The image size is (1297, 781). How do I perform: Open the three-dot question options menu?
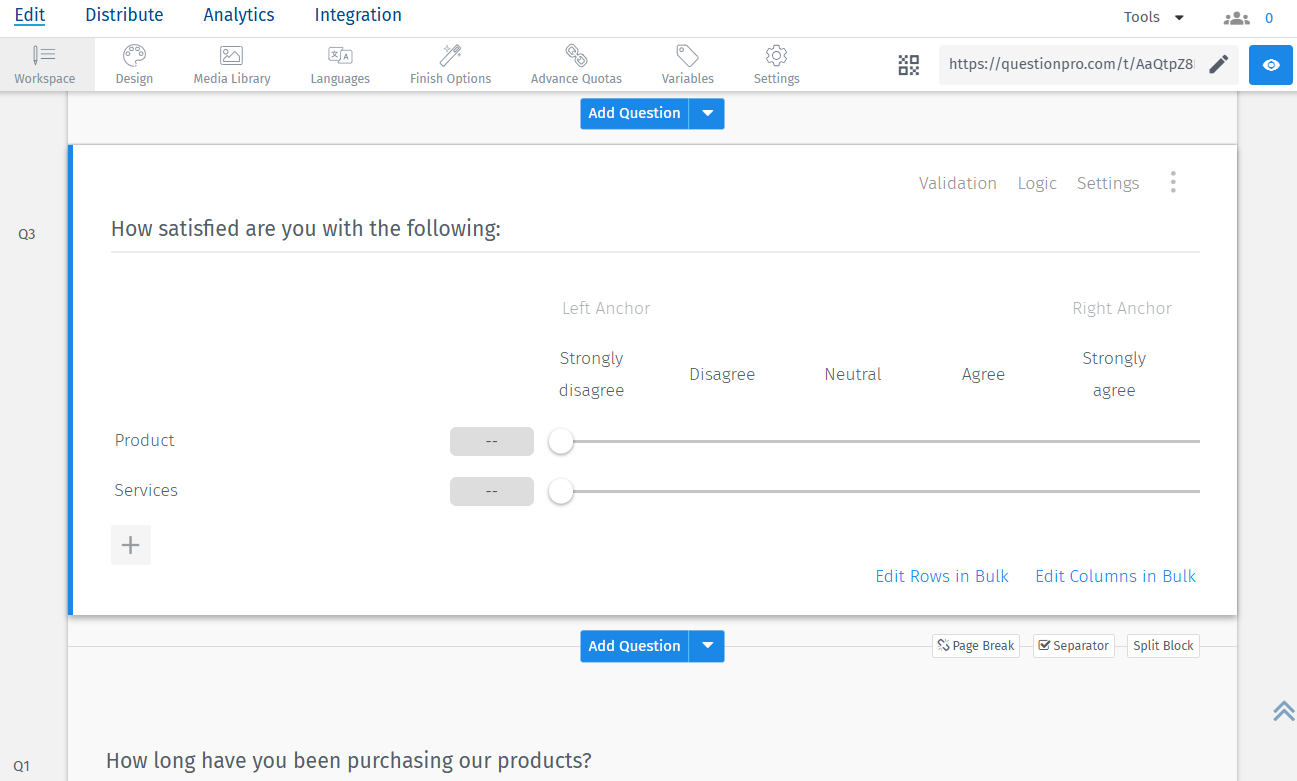click(x=1173, y=182)
